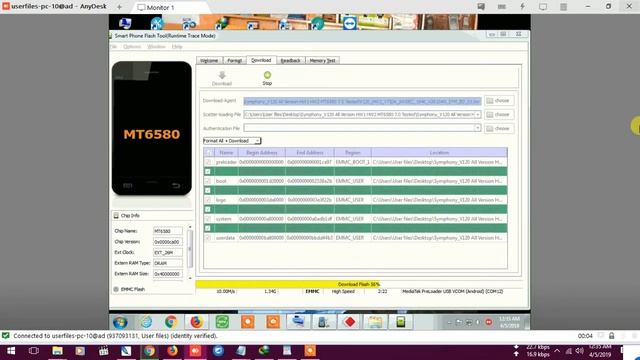
Task: Toggle checkbox in green row below preloader
Action: coord(208,171)
